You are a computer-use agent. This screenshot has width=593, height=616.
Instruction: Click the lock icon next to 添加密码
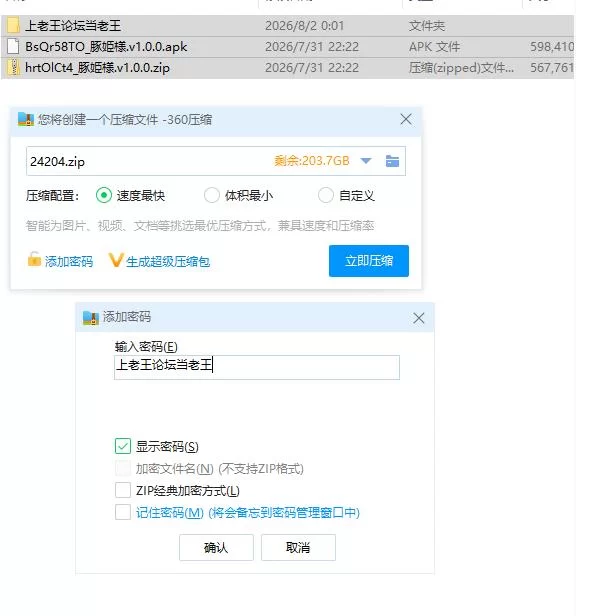coord(34,260)
